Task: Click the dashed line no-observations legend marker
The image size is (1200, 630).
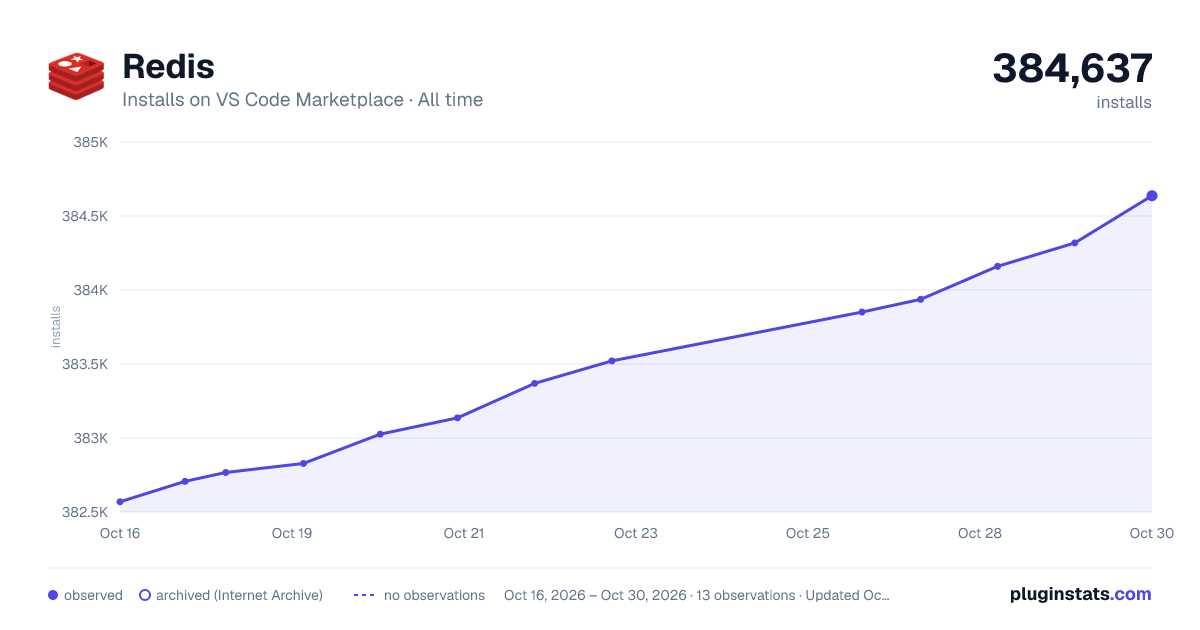Action: click(364, 595)
